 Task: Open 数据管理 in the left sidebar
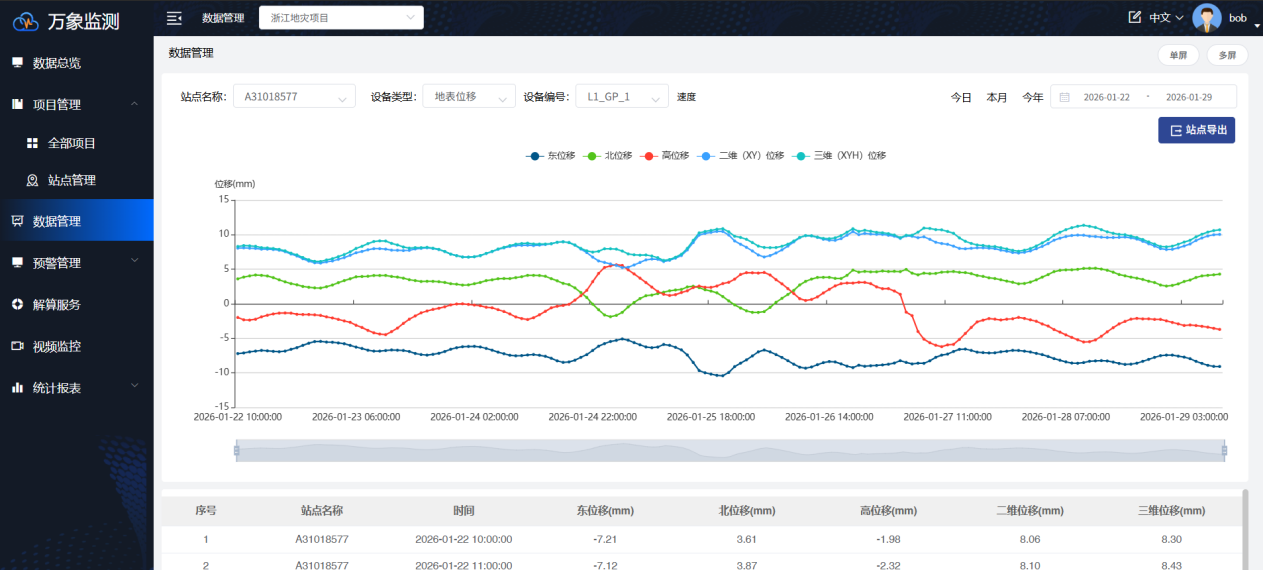pos(57,222)
